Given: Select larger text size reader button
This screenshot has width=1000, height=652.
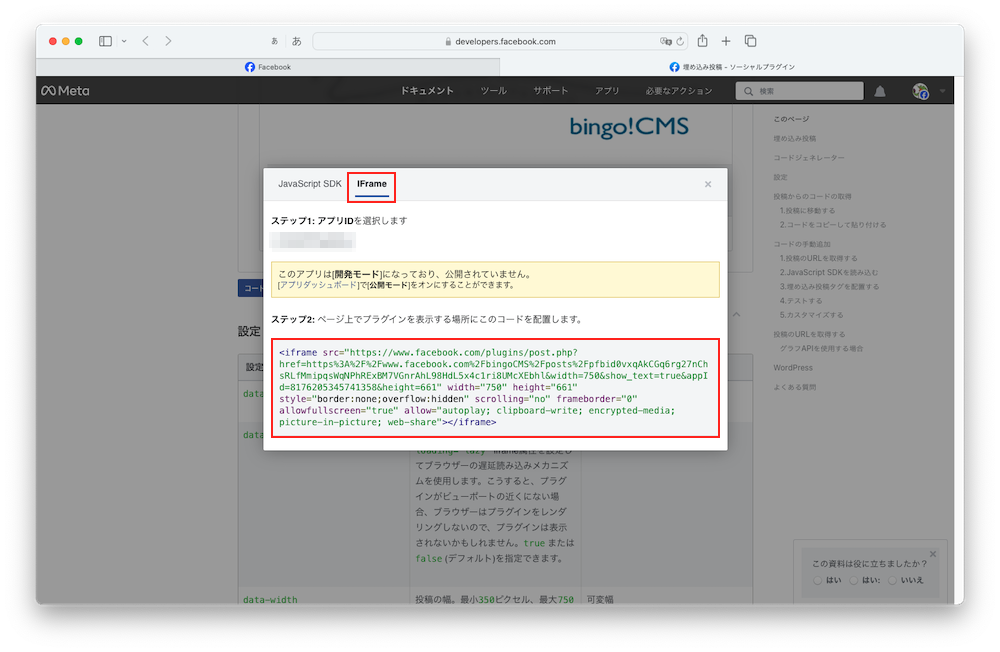Looking at the screenshot, I should coord(297,41).
